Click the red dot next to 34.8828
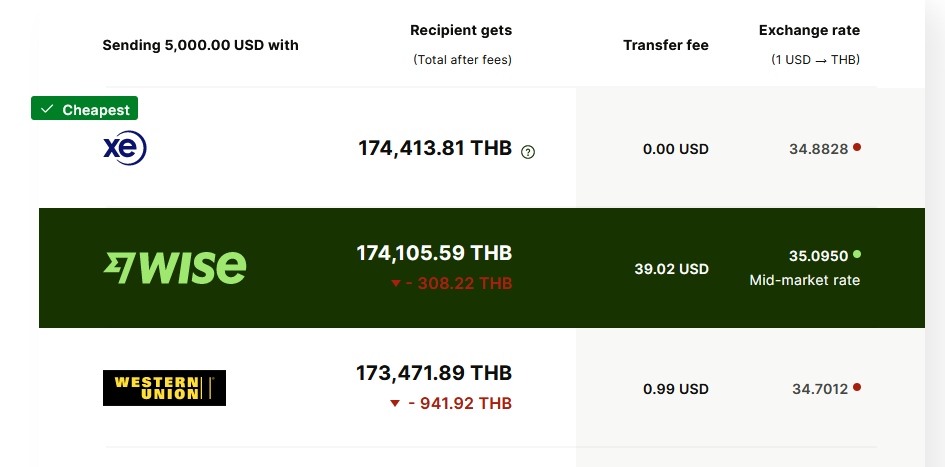Viewport: 945px width, 467px height. coord(857,146)
